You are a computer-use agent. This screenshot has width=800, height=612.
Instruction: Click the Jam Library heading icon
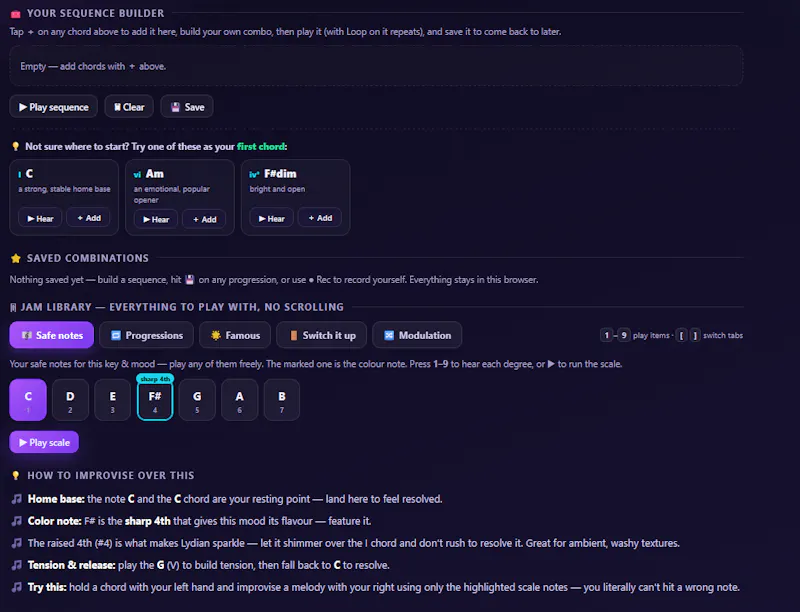coord(13,307)
